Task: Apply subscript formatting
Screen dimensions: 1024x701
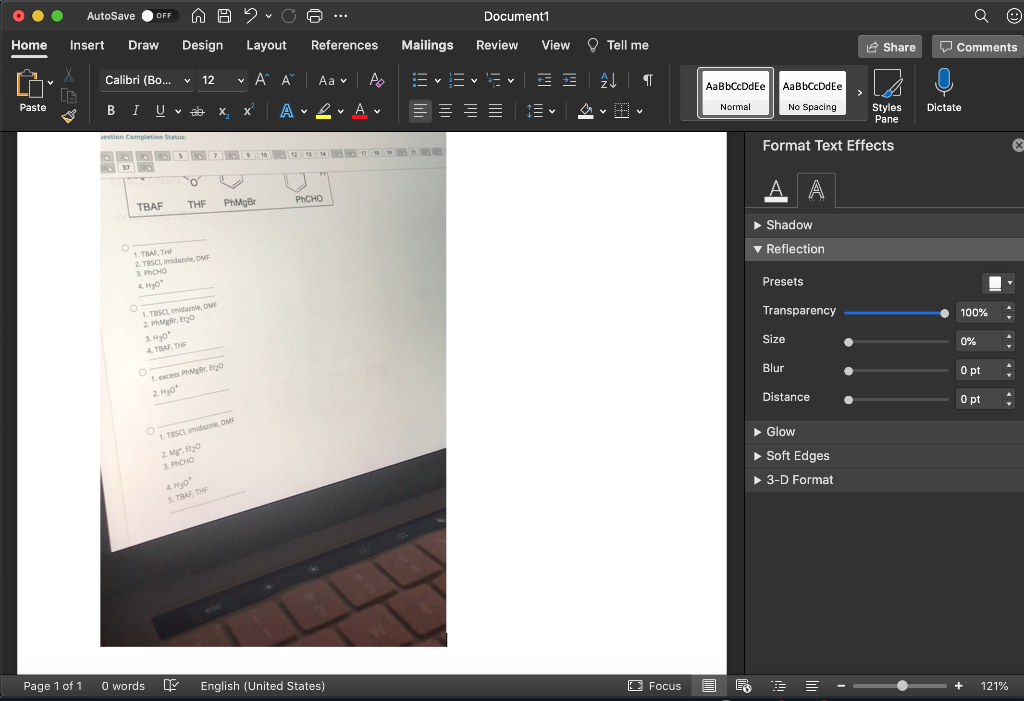Action: pyautogui.click(x=222, y=110)
